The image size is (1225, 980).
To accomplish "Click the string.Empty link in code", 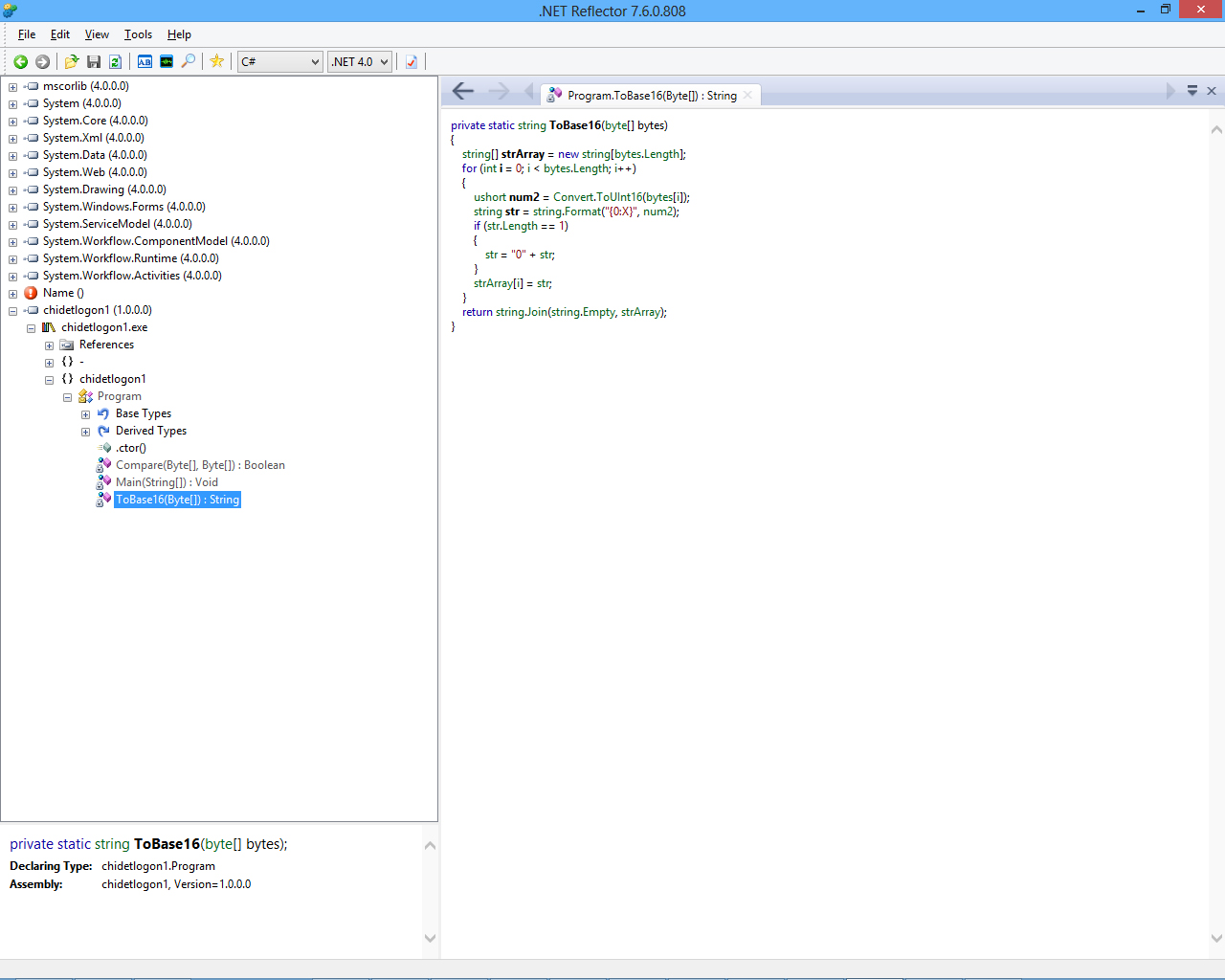I will click(x=583, y=312).
